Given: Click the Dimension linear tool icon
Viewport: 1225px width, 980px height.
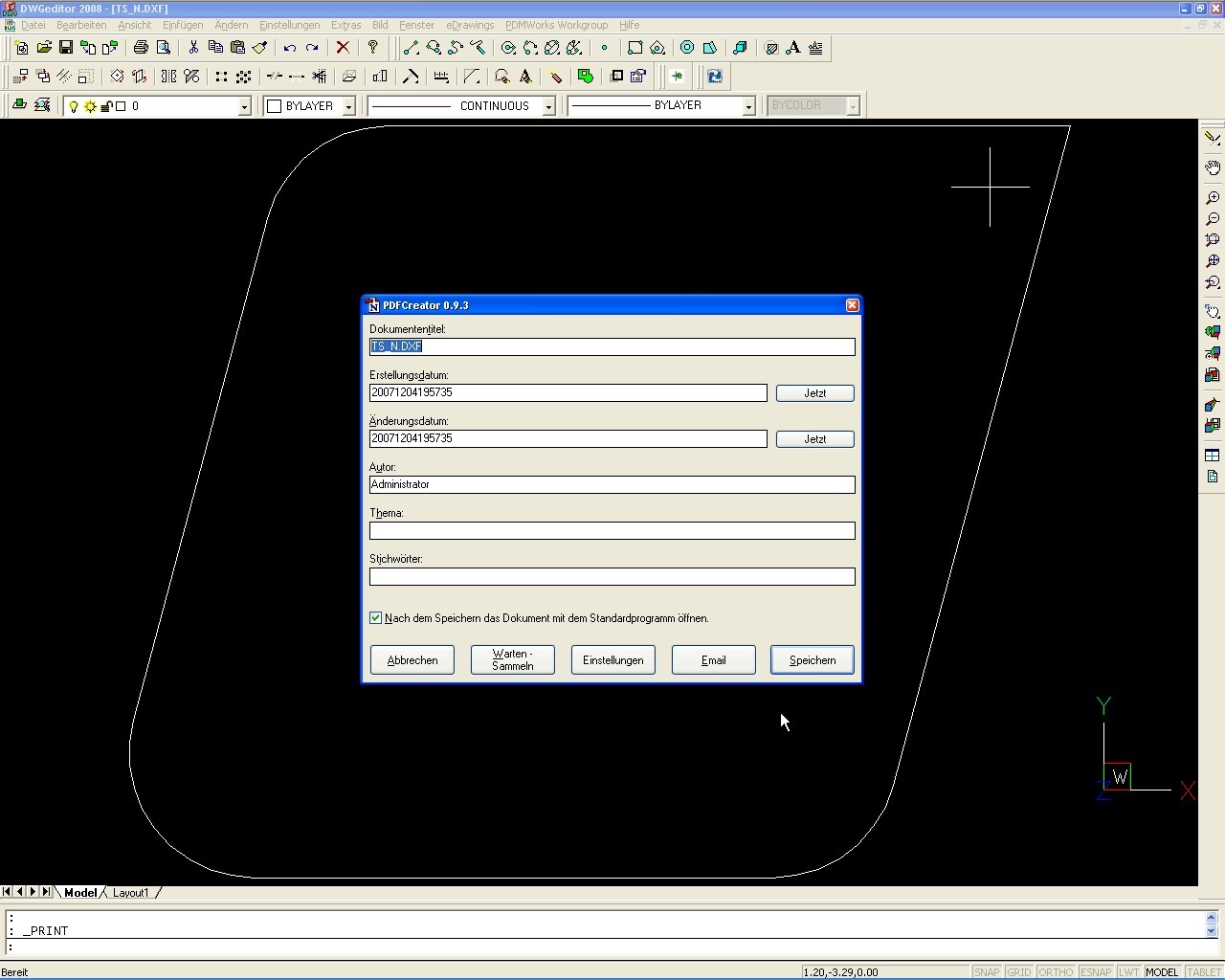Looking at the screenshot, I should click(441, 77).
